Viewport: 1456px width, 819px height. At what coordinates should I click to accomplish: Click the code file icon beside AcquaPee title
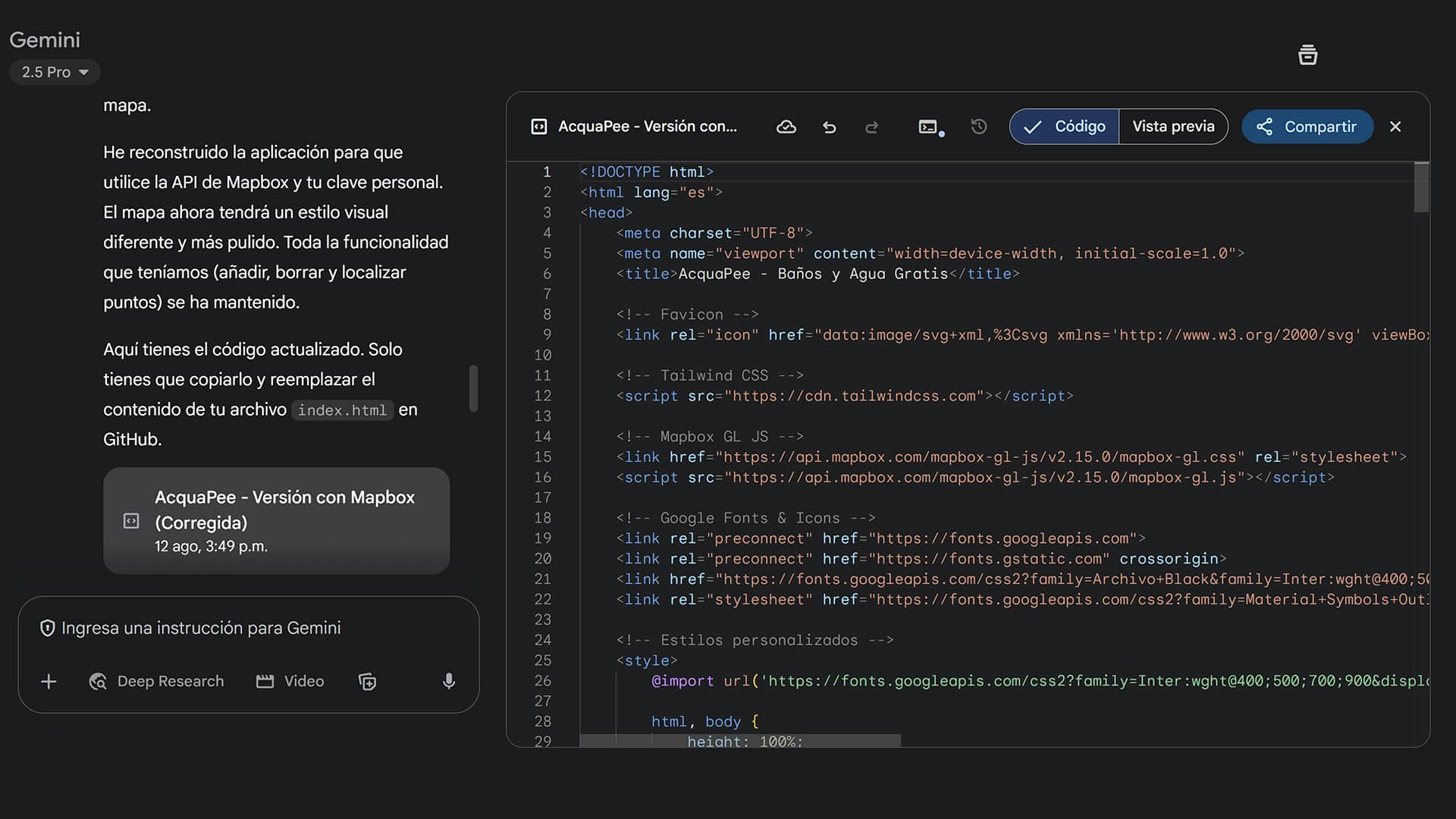coord(538,127)
